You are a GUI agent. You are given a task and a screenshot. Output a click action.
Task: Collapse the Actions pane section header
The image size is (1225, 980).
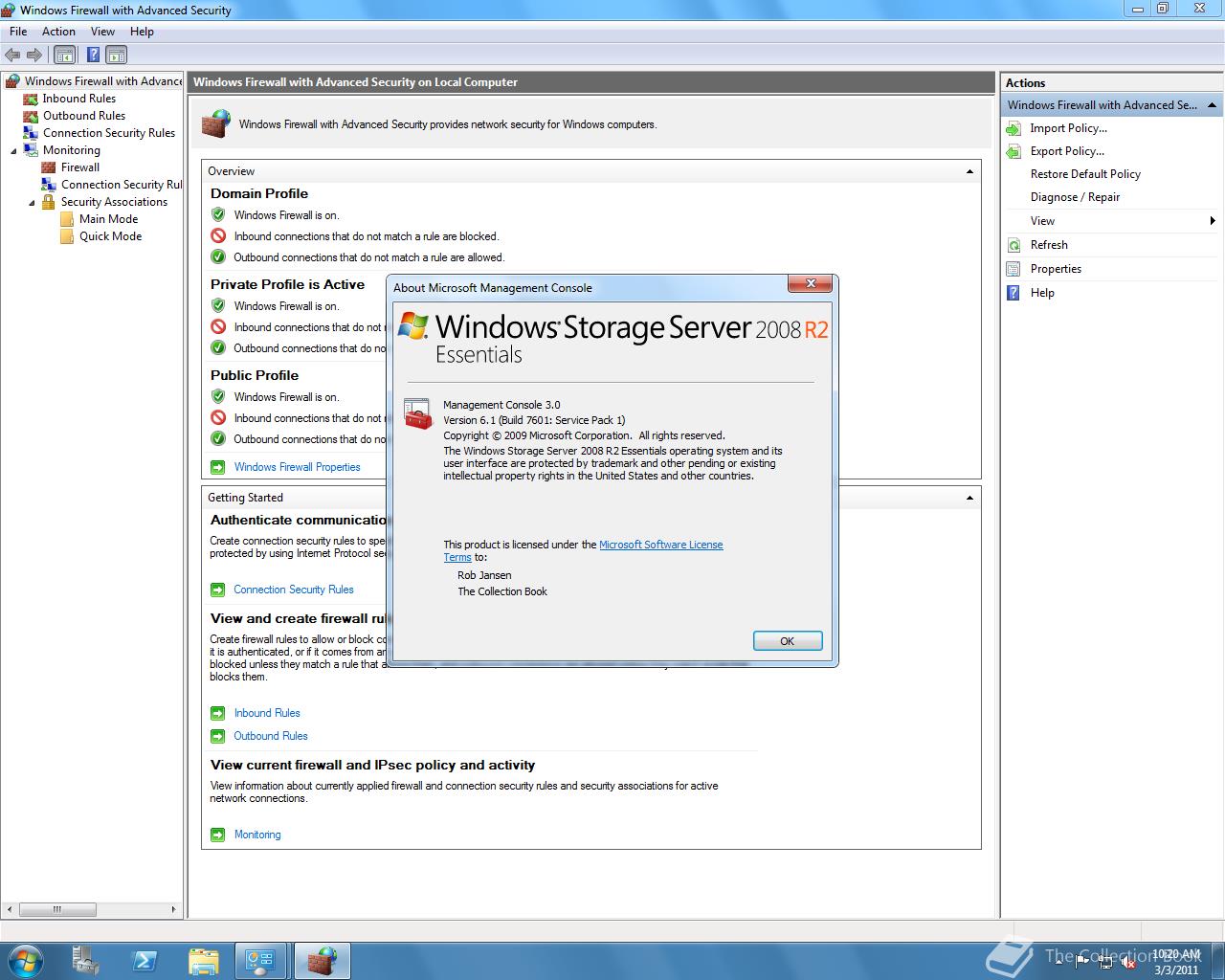(1213, 105)
